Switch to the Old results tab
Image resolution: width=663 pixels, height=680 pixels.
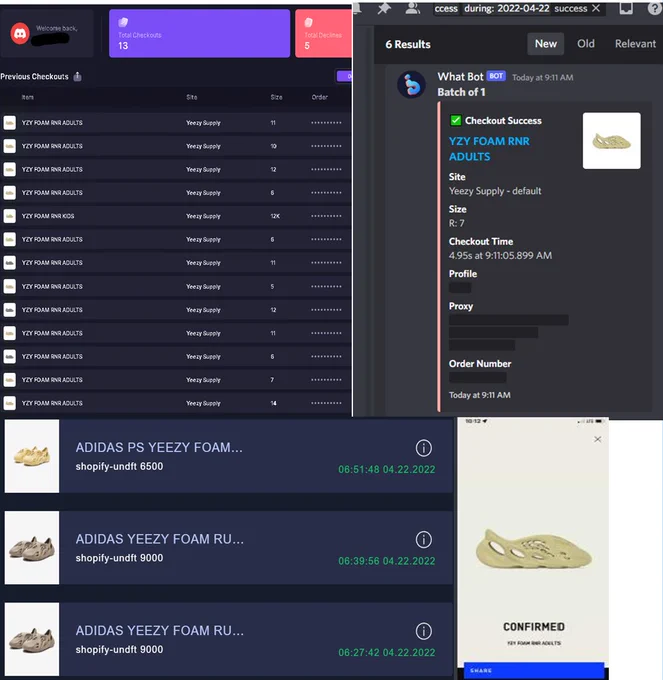click(585, 44)
